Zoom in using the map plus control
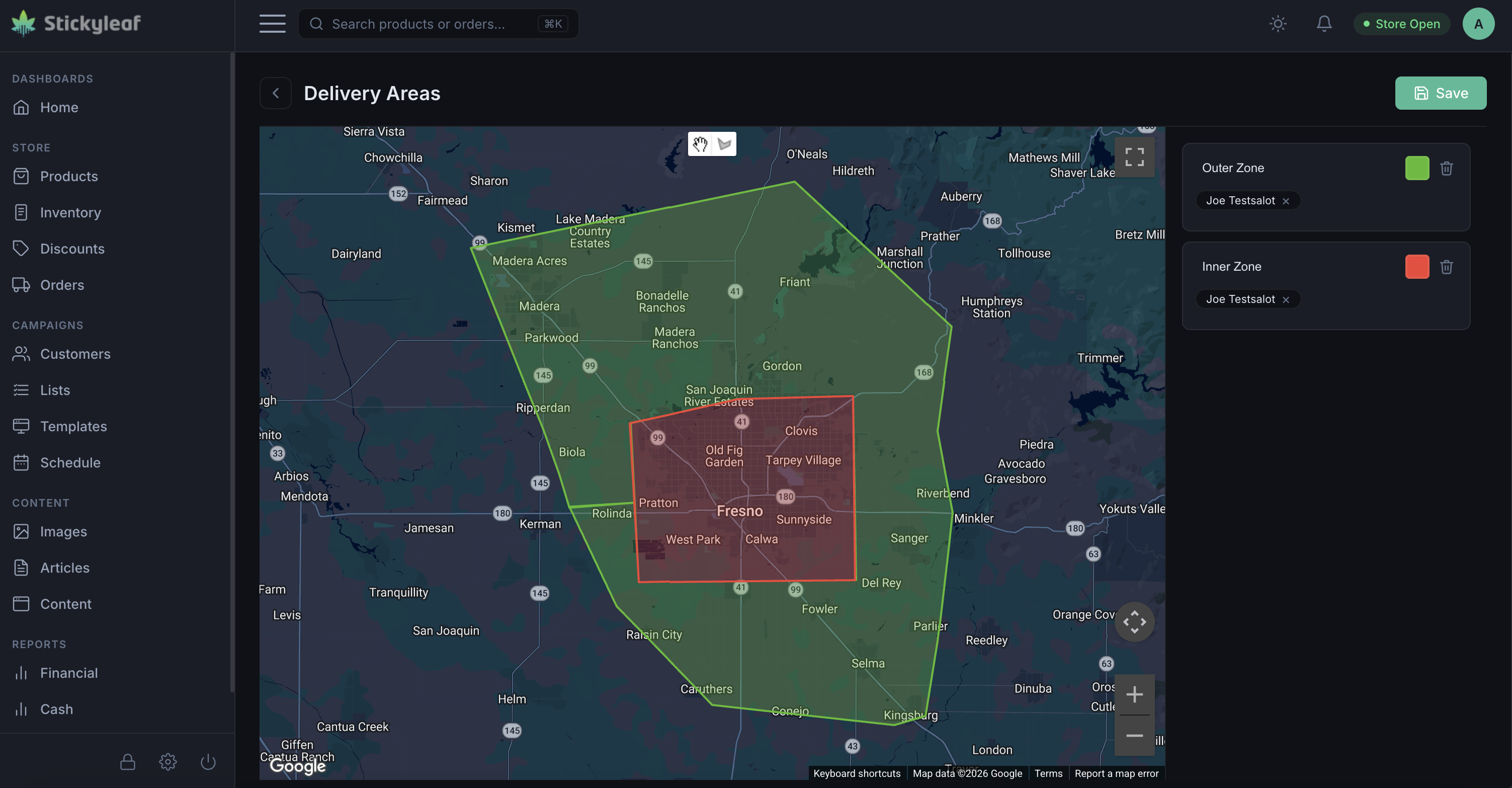Image resolution: width=1512 pixels, height=788 pixels. click(1134, 694)
